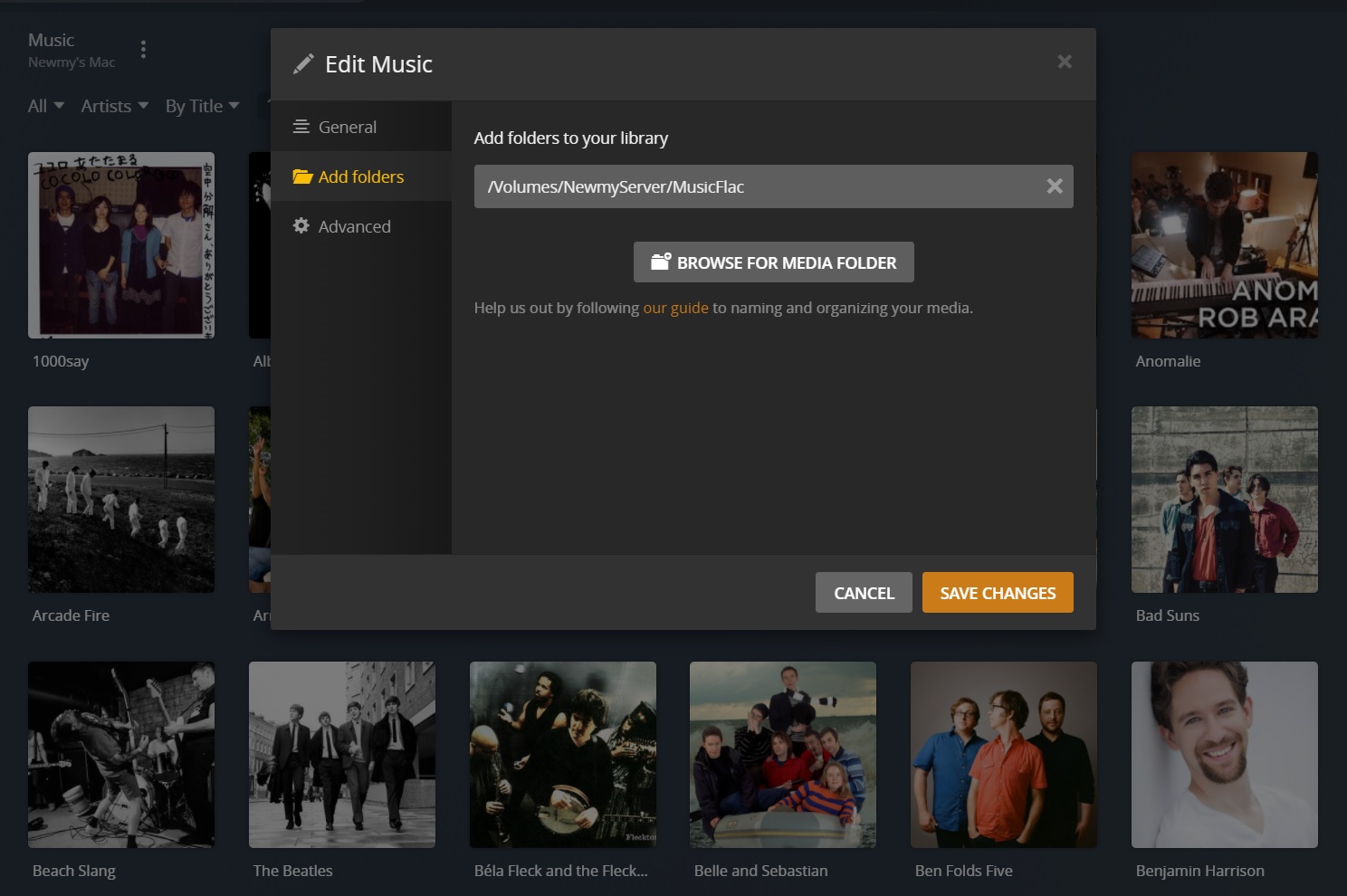The image size is (1347, 896).
Task: Expand the Artists dropdown
Action: click(x=113, y=106)
